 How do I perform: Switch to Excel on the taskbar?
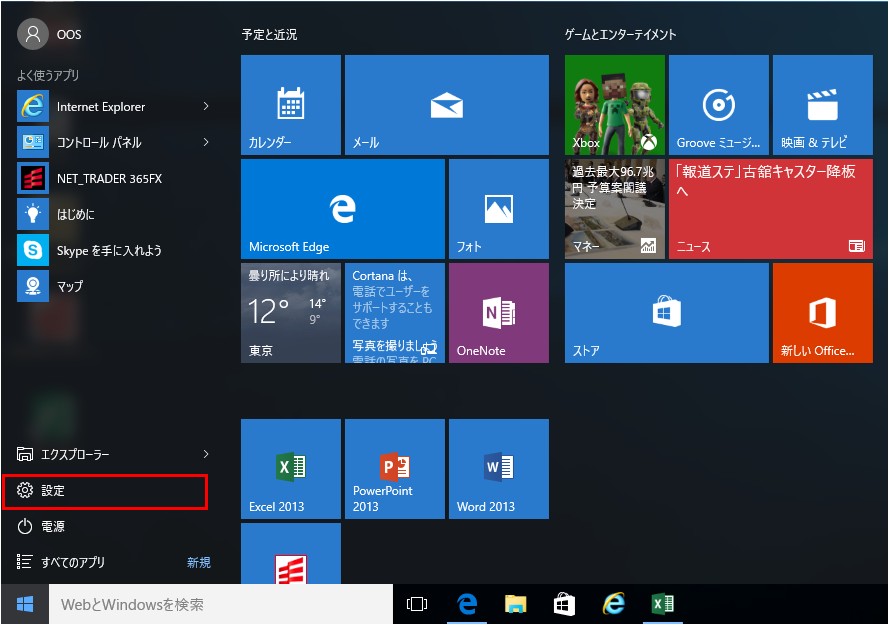(663, 605)
